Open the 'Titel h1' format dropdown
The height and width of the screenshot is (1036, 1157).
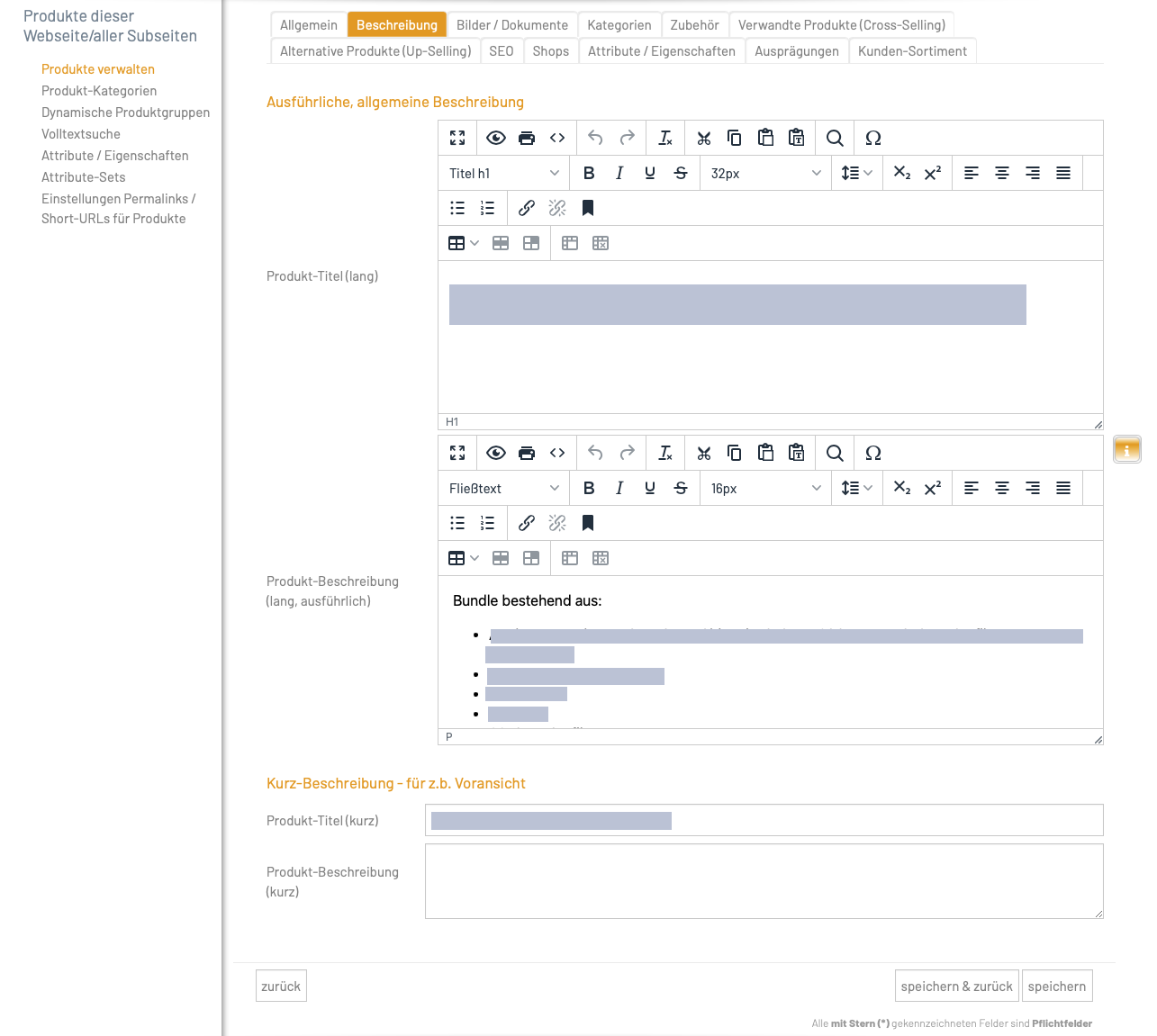coord(503,173)
